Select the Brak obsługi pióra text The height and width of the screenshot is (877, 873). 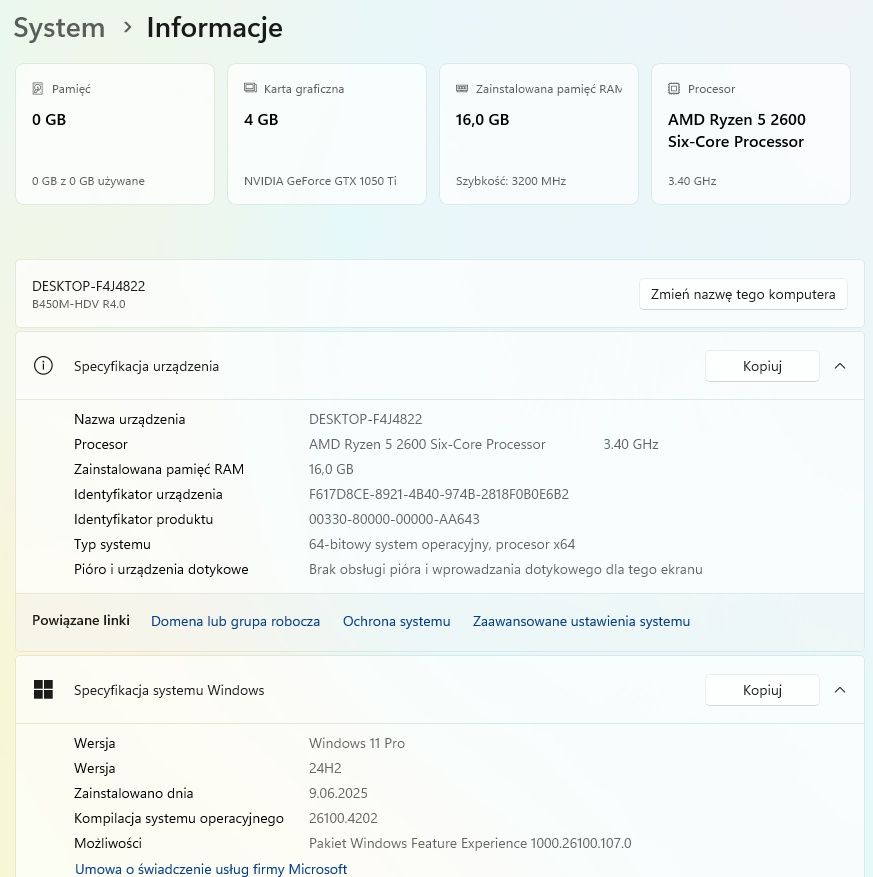pyautogui.click(x=506, y=569)
